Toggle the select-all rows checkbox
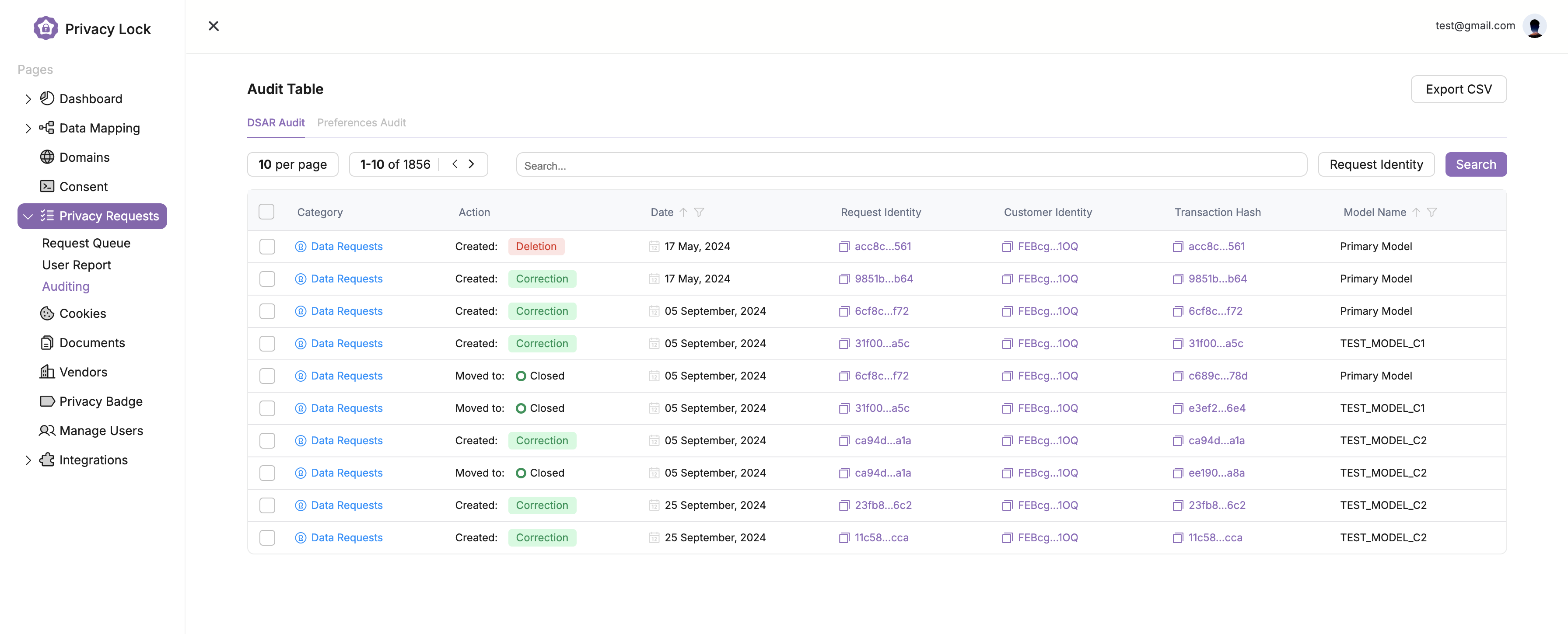This screenshot has width=1568, height=634. pyautogui.click(x=266, y=211)
